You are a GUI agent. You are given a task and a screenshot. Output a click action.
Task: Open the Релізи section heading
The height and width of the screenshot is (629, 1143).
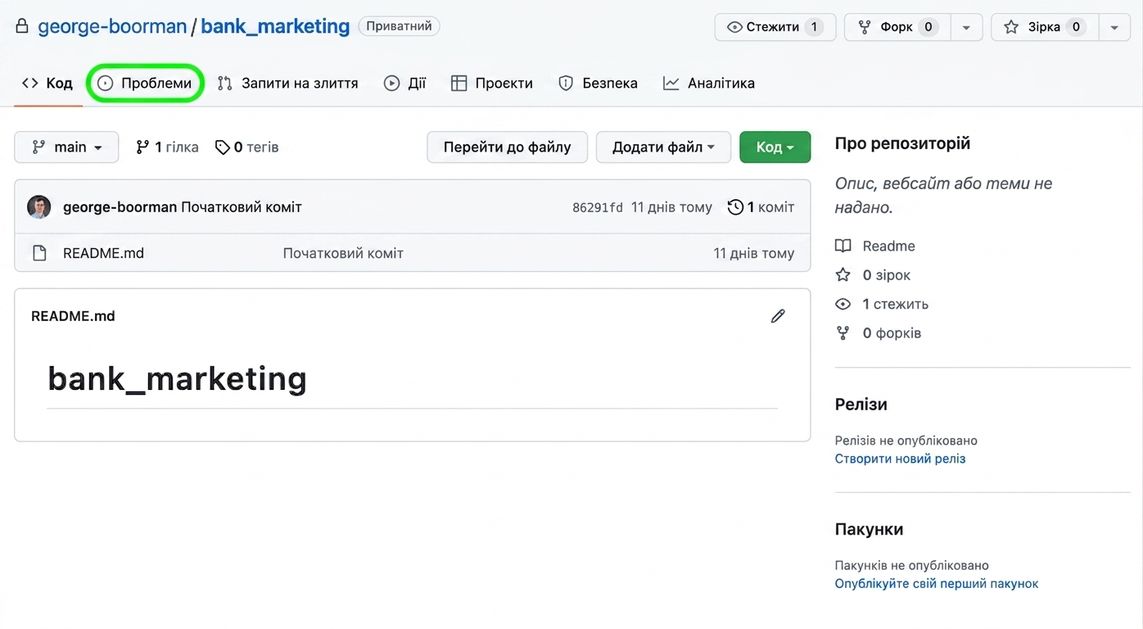pyautogui.click(x=861, y=405)
